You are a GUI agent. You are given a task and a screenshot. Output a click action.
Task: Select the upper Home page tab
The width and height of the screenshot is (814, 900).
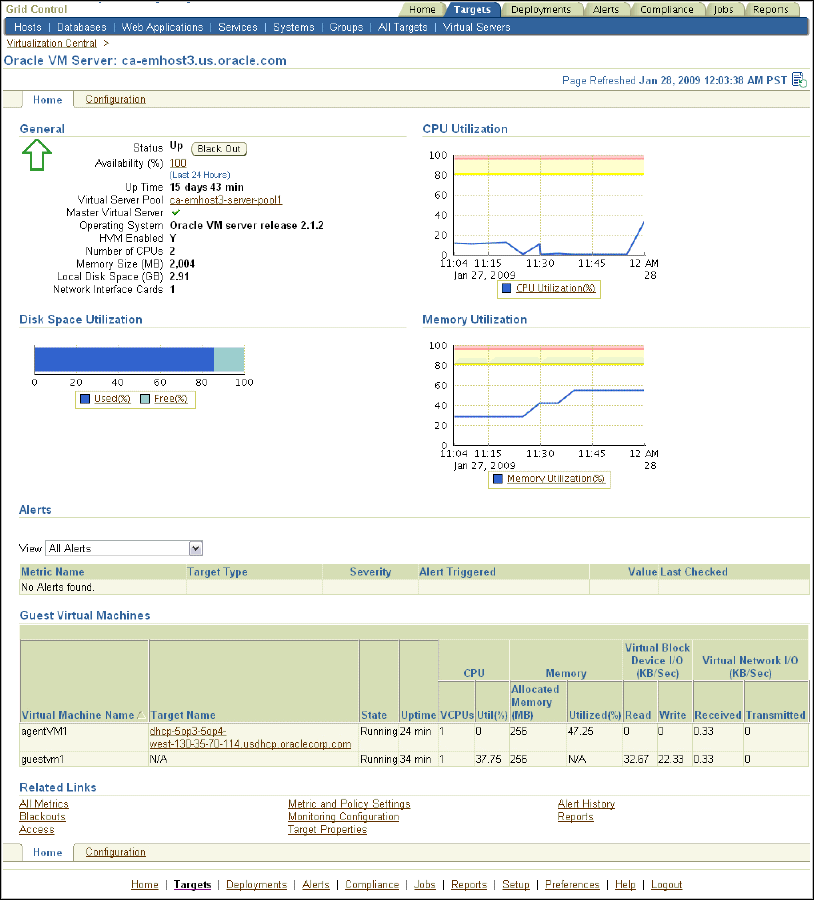coord(47,100)
